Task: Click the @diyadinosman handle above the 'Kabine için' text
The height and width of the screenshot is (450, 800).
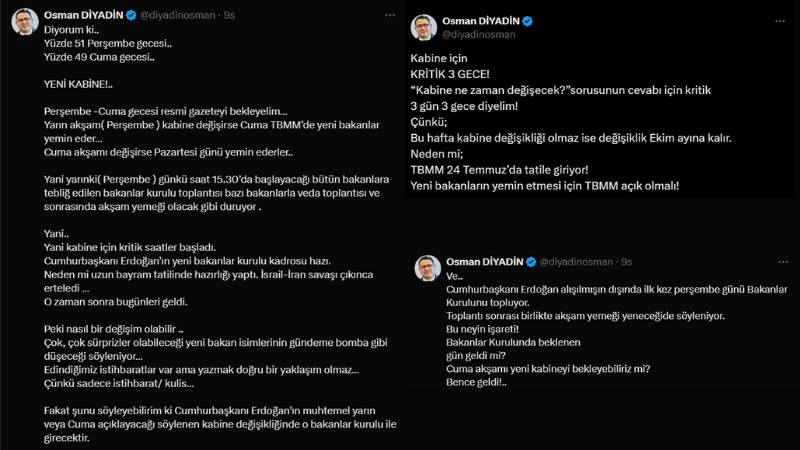Action: [x=479, y=34]
